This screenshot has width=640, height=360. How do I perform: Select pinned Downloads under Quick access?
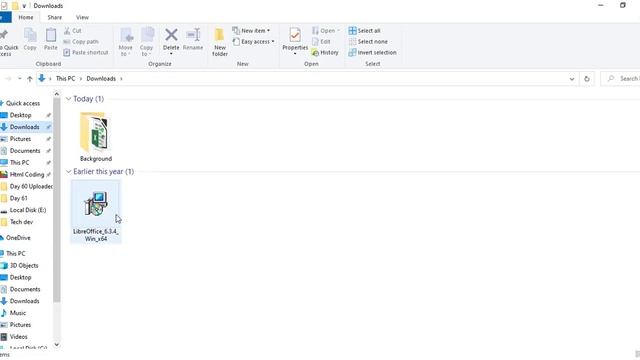coord(24,127)
